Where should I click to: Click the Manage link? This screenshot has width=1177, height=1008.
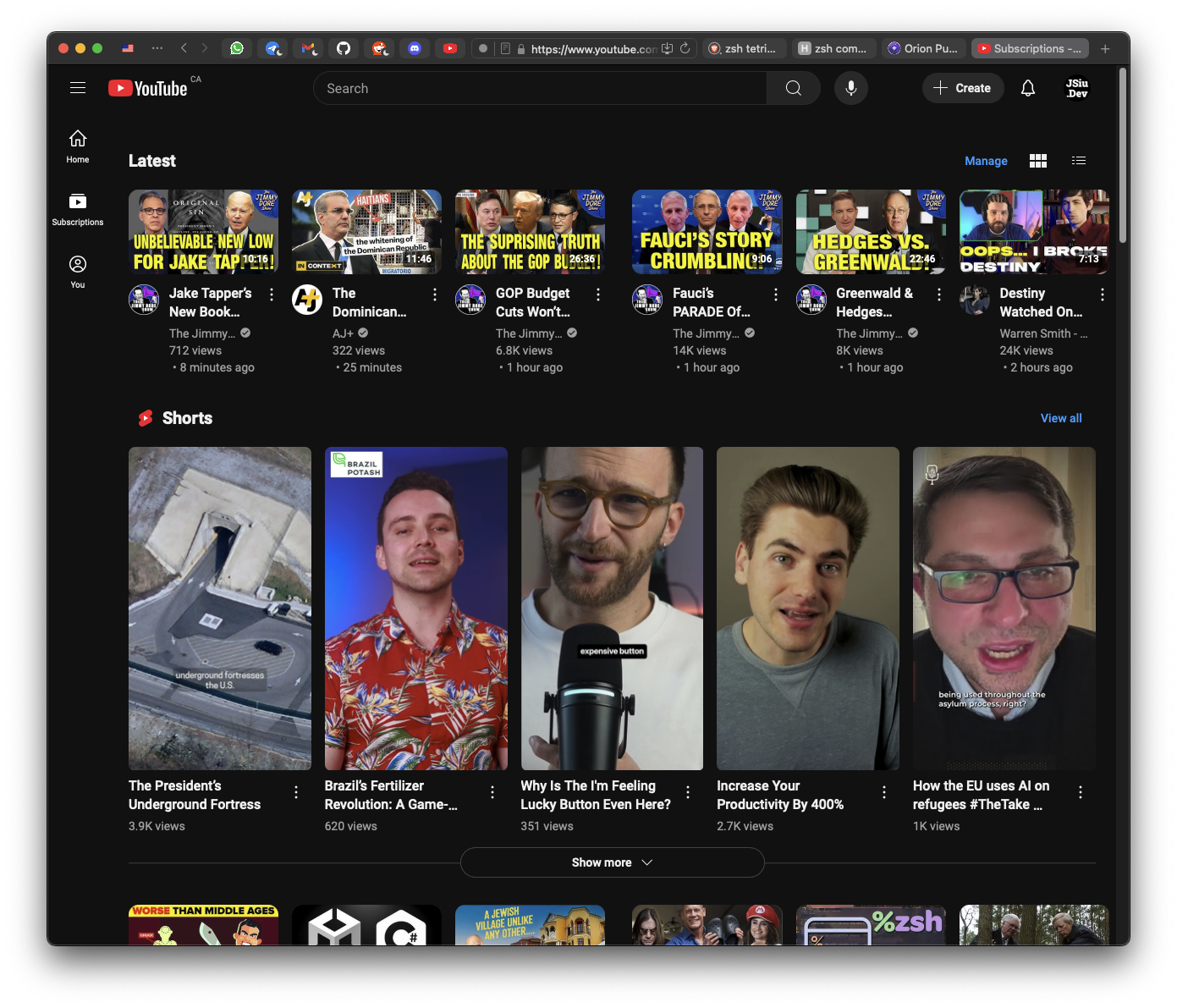point(985,160)
